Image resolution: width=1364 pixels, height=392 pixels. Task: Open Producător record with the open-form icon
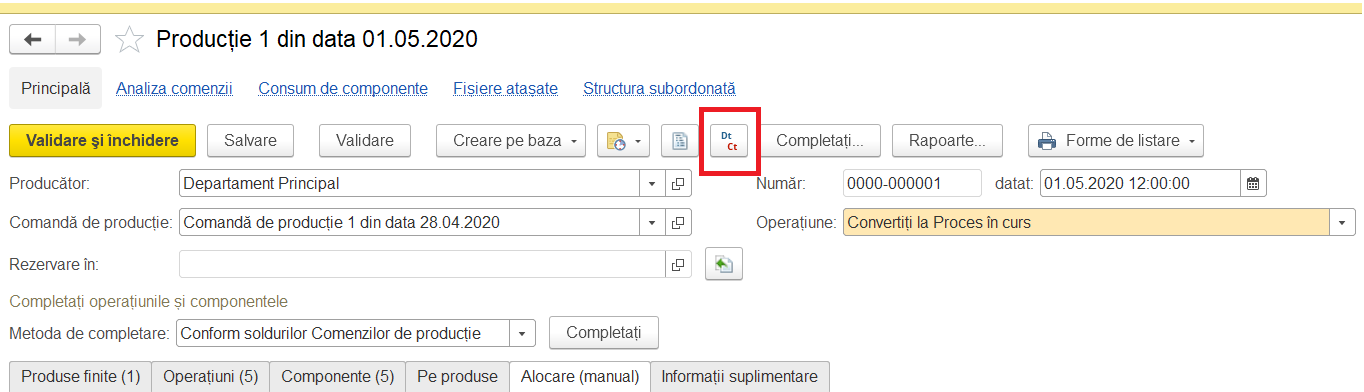pos(677,184)
